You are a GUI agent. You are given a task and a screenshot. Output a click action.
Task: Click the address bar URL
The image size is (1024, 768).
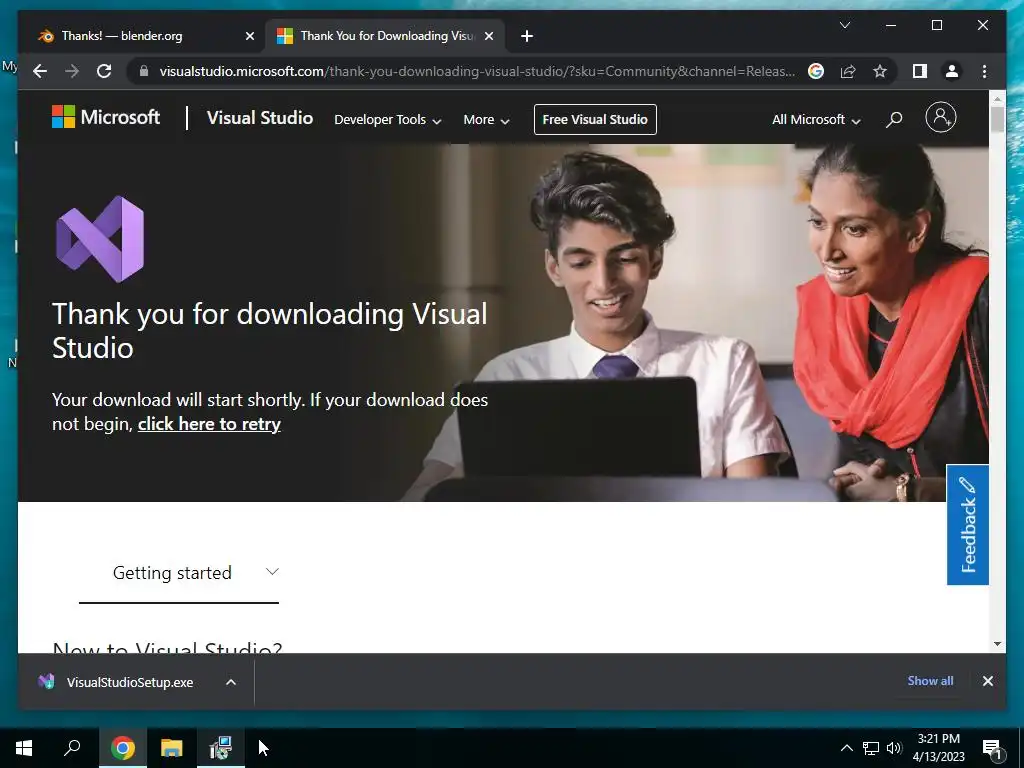tap(477, 71)
